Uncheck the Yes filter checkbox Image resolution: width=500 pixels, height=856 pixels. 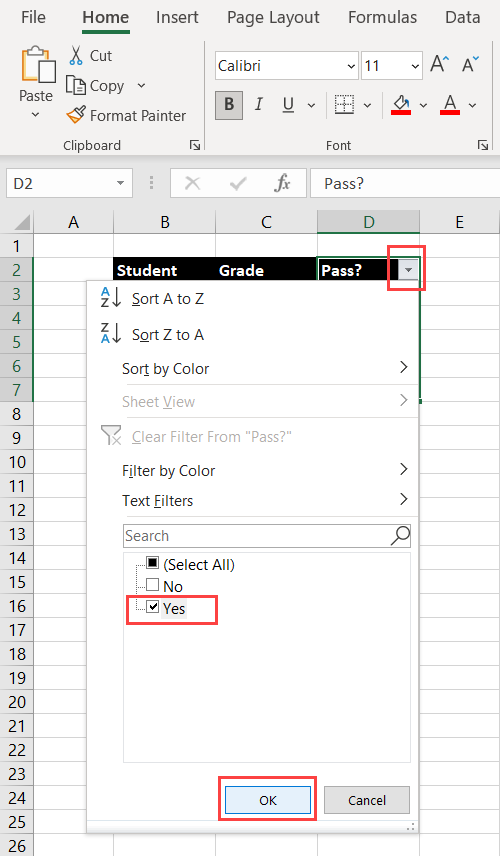(x=153, y=607)
